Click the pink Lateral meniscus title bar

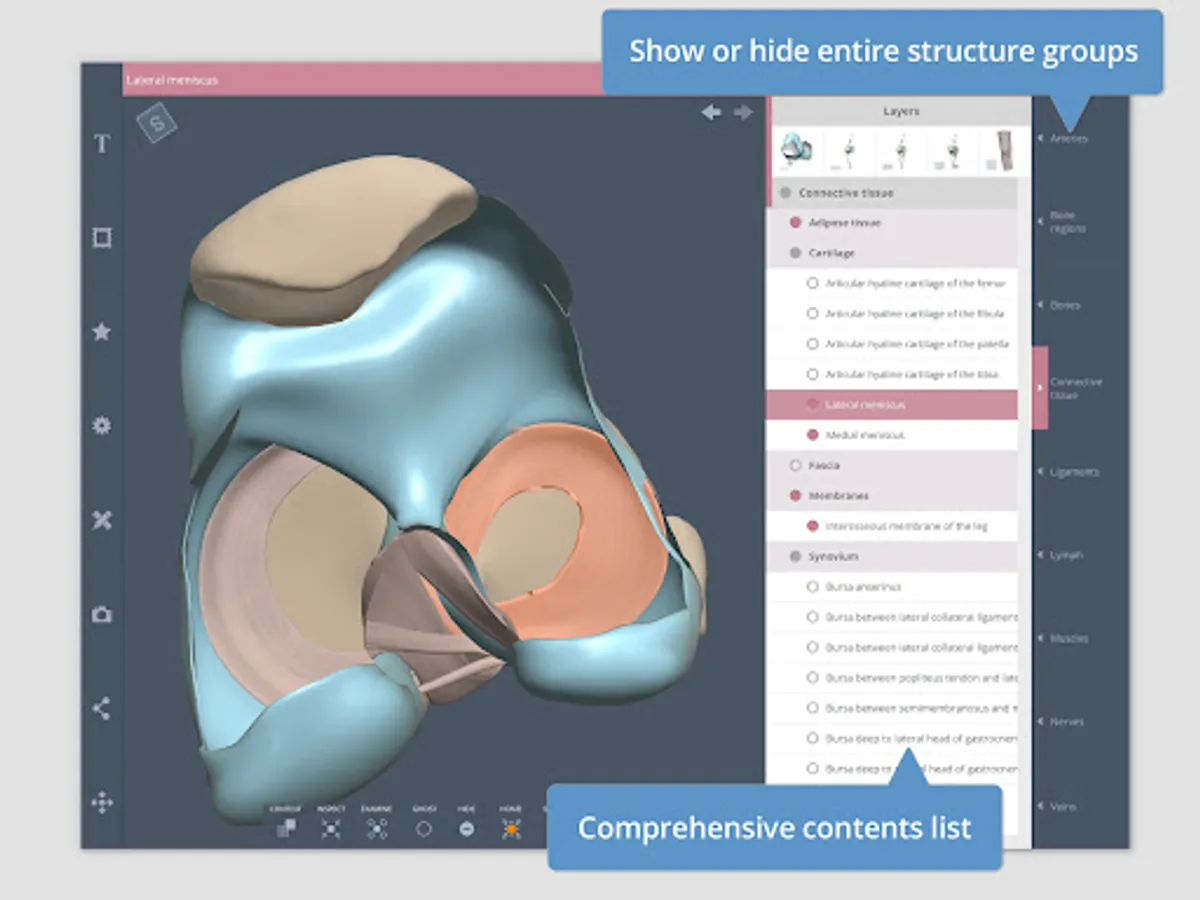click(363, 80)
